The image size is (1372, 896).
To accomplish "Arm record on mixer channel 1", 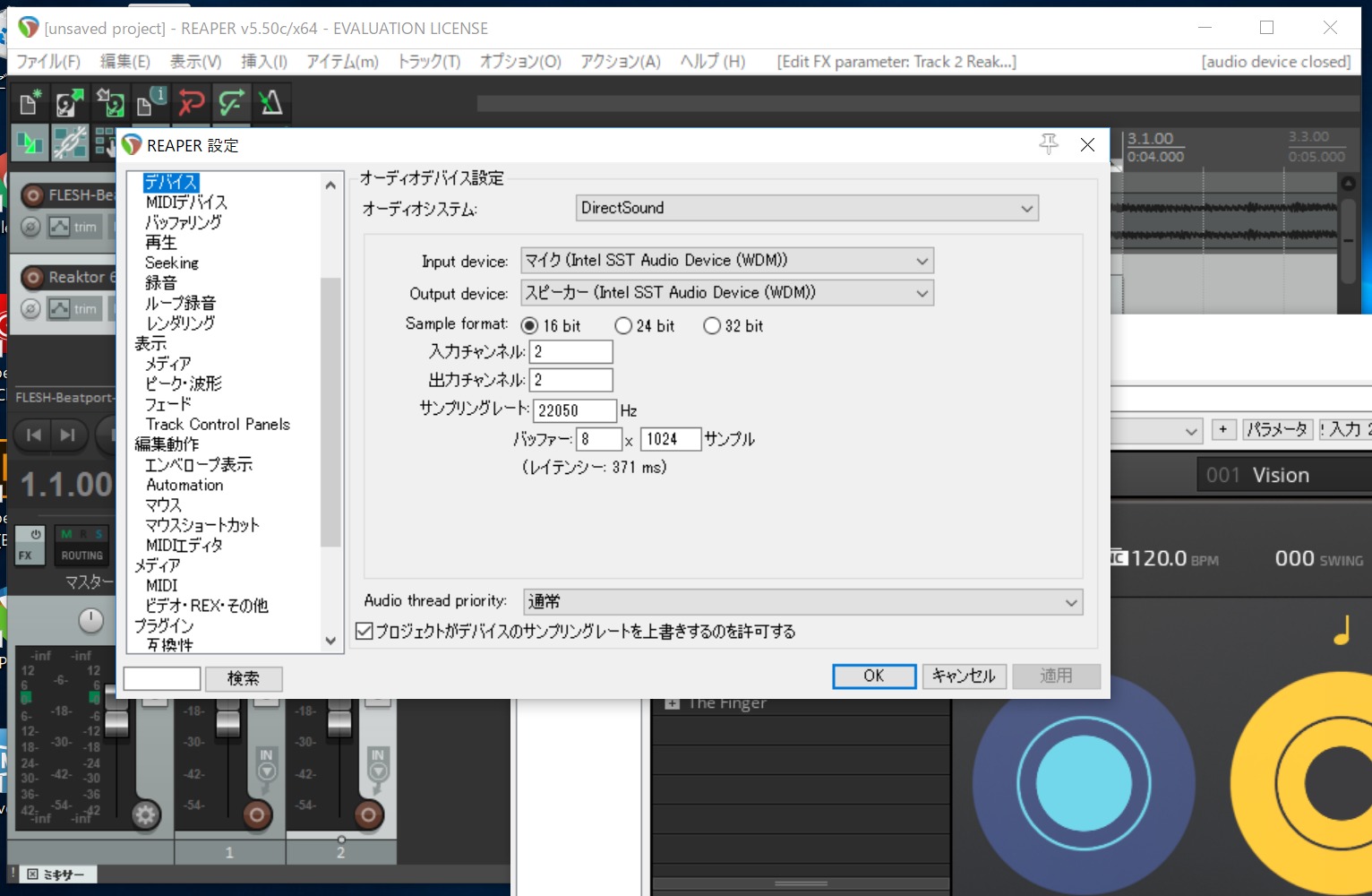I will 257,814.
